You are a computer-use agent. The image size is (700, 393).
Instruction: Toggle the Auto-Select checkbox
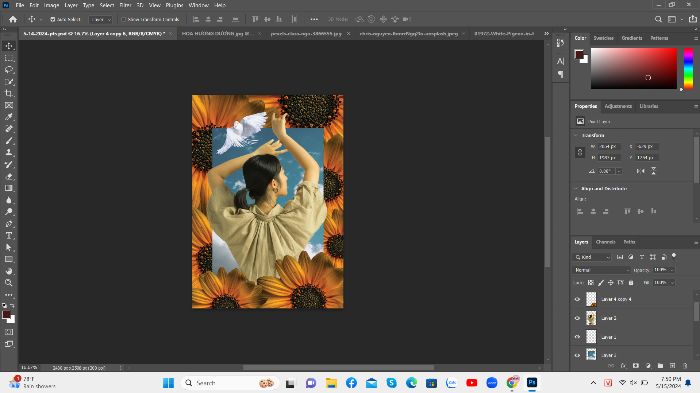point(53,20)
